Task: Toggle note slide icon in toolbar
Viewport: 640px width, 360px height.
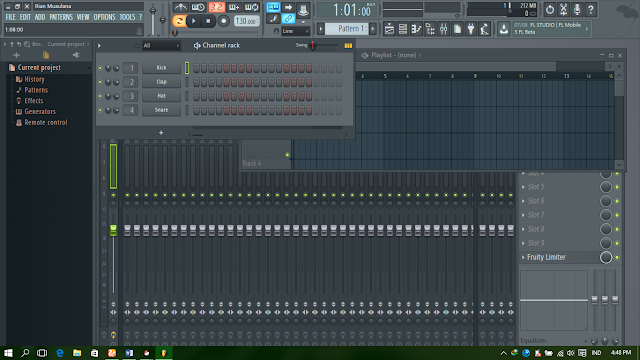Action: point(273,18)
